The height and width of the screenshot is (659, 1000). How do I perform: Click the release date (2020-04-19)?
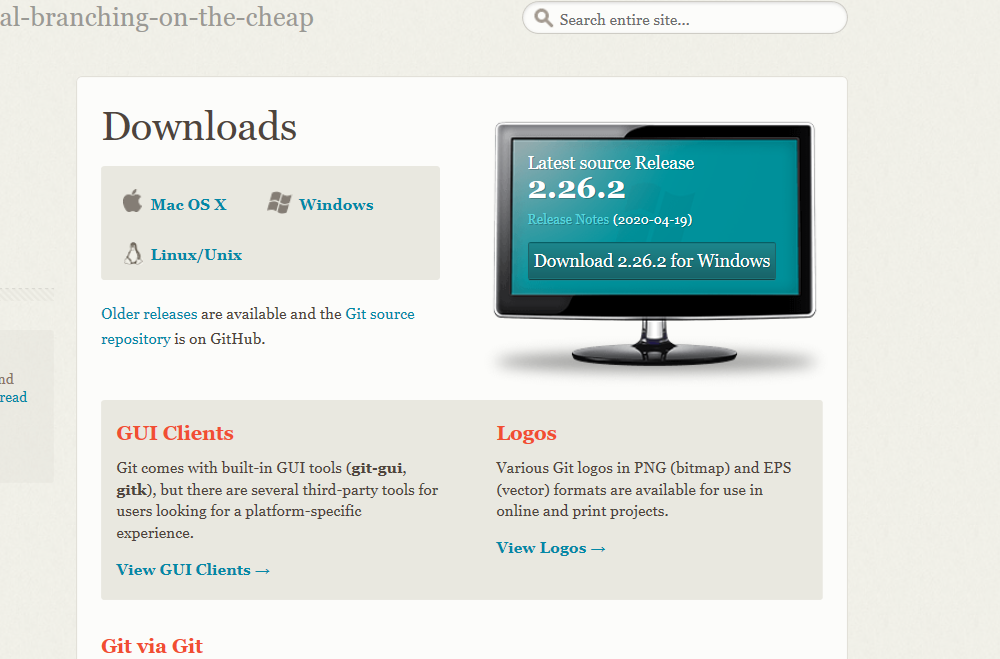[652, 219]
